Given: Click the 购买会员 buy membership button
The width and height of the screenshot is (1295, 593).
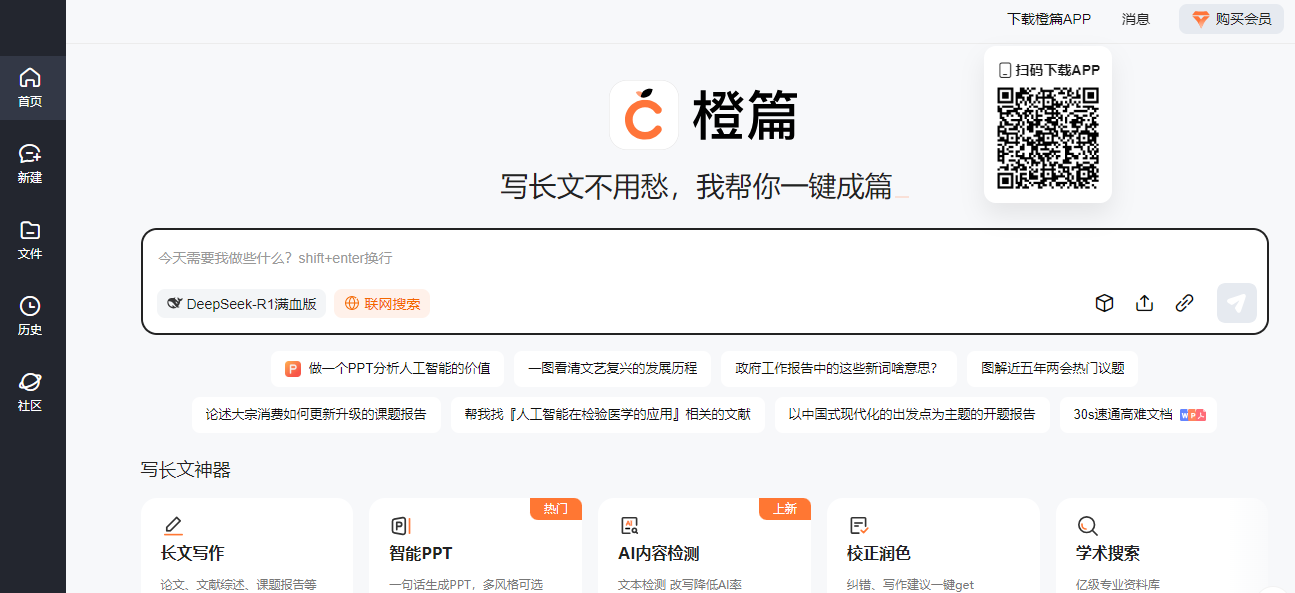Looking at the screenshot, I should pyautogui.click(x=1231, y=19).
